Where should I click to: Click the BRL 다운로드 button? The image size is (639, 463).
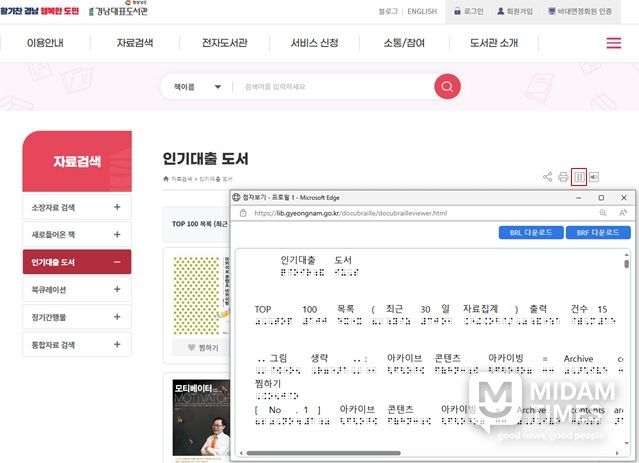pyautogui.click(x=531, y=232)
